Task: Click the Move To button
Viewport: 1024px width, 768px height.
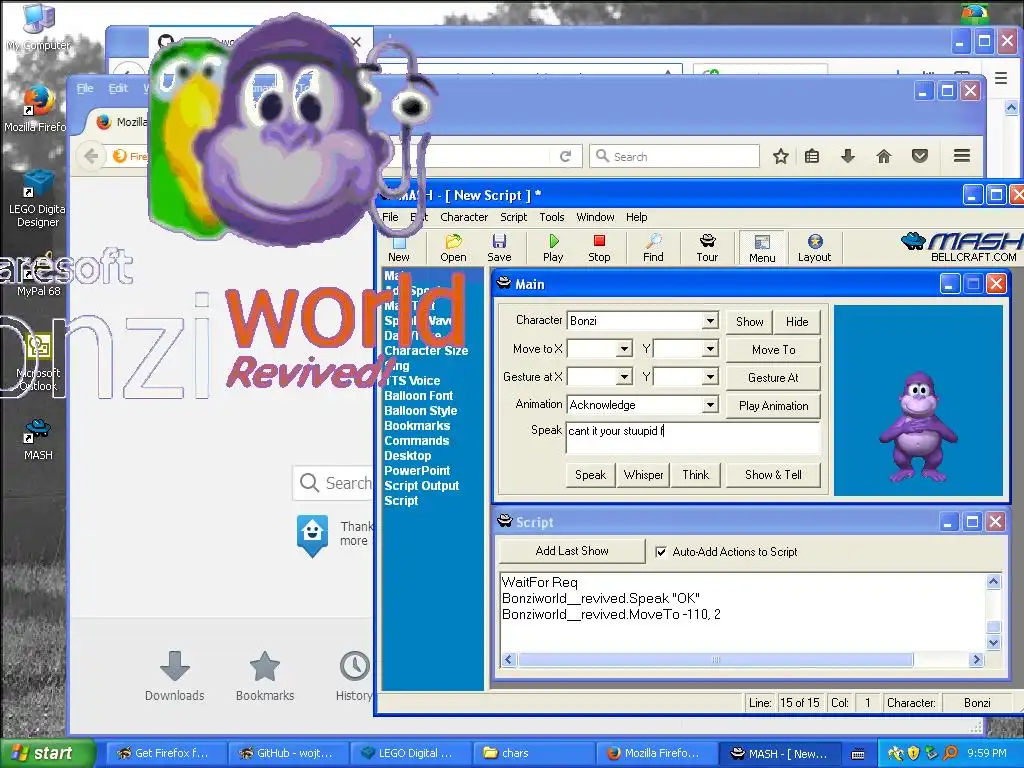Action: click(773, 349)
